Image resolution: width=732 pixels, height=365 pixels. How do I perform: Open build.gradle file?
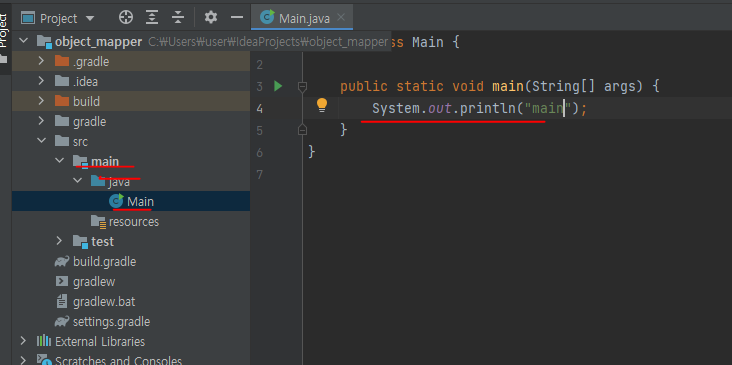coord(105,261)
